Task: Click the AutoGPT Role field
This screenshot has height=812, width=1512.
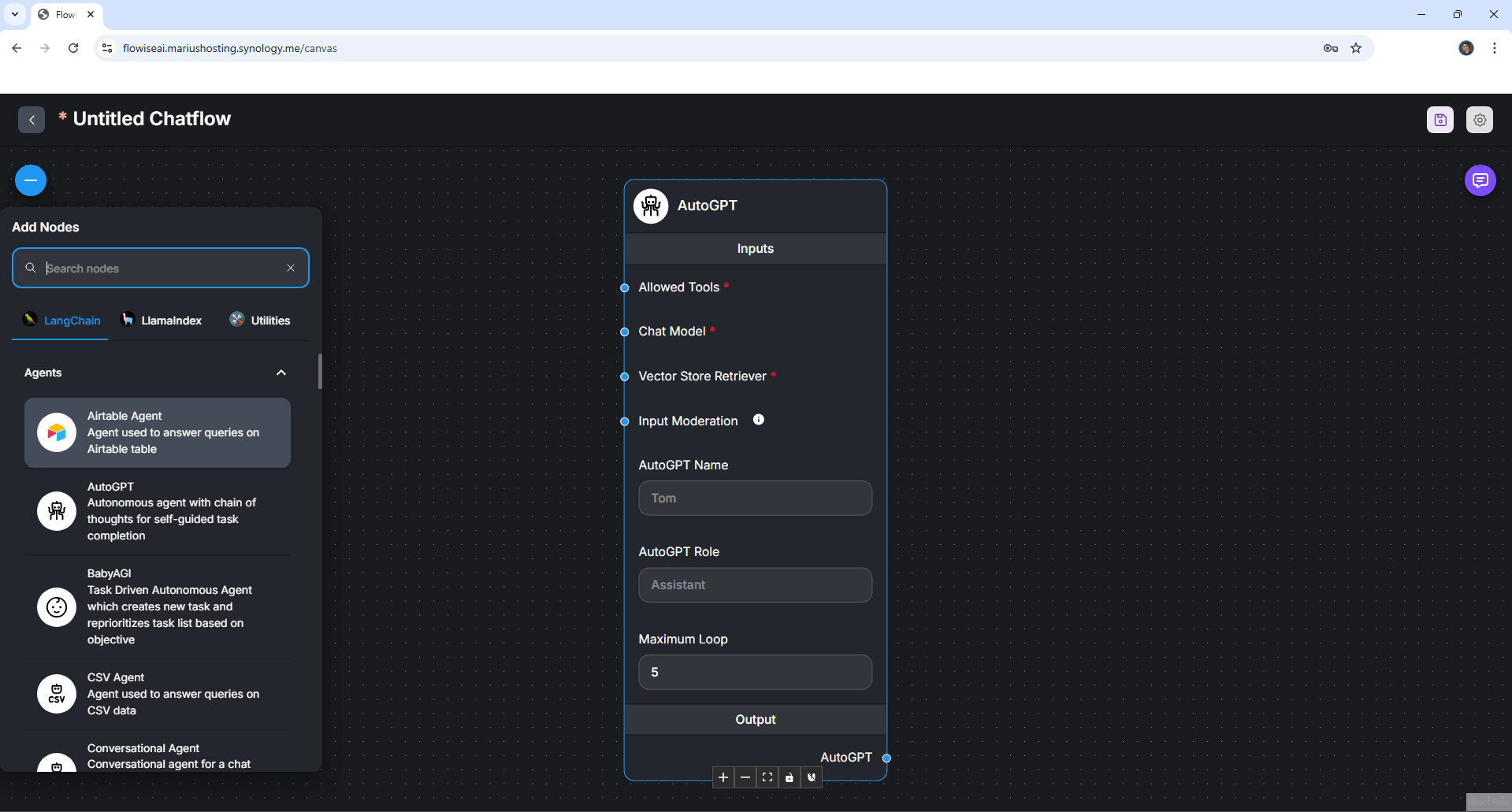Action: point(755,585)
